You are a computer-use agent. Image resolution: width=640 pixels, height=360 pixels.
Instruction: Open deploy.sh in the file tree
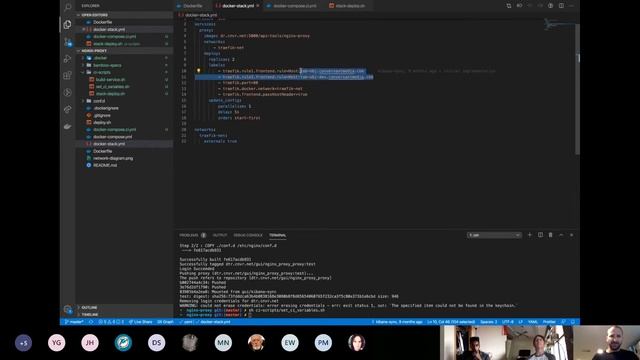[x=124, y=122]
